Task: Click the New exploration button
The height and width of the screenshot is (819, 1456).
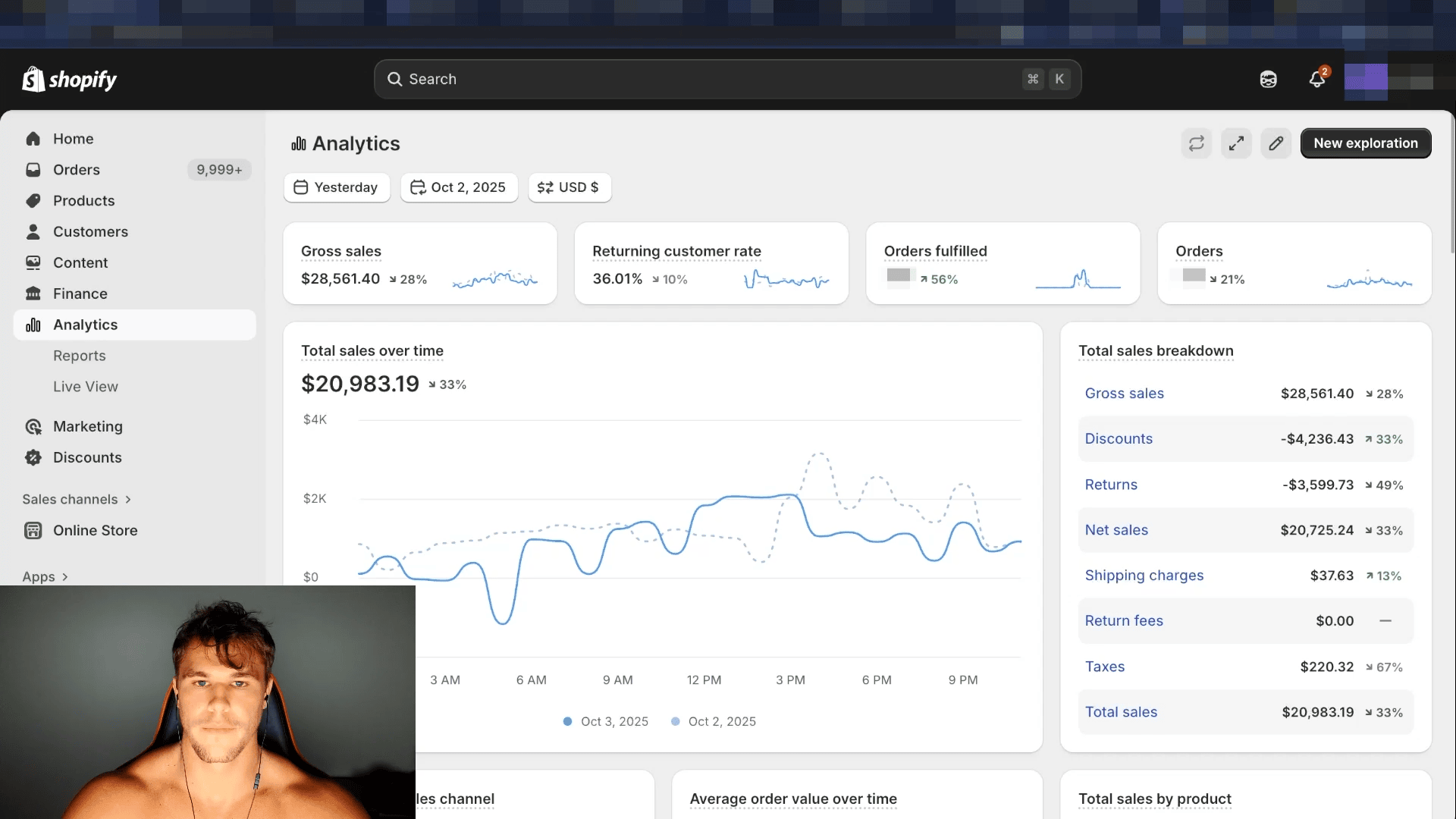Action: (1365, 143)
